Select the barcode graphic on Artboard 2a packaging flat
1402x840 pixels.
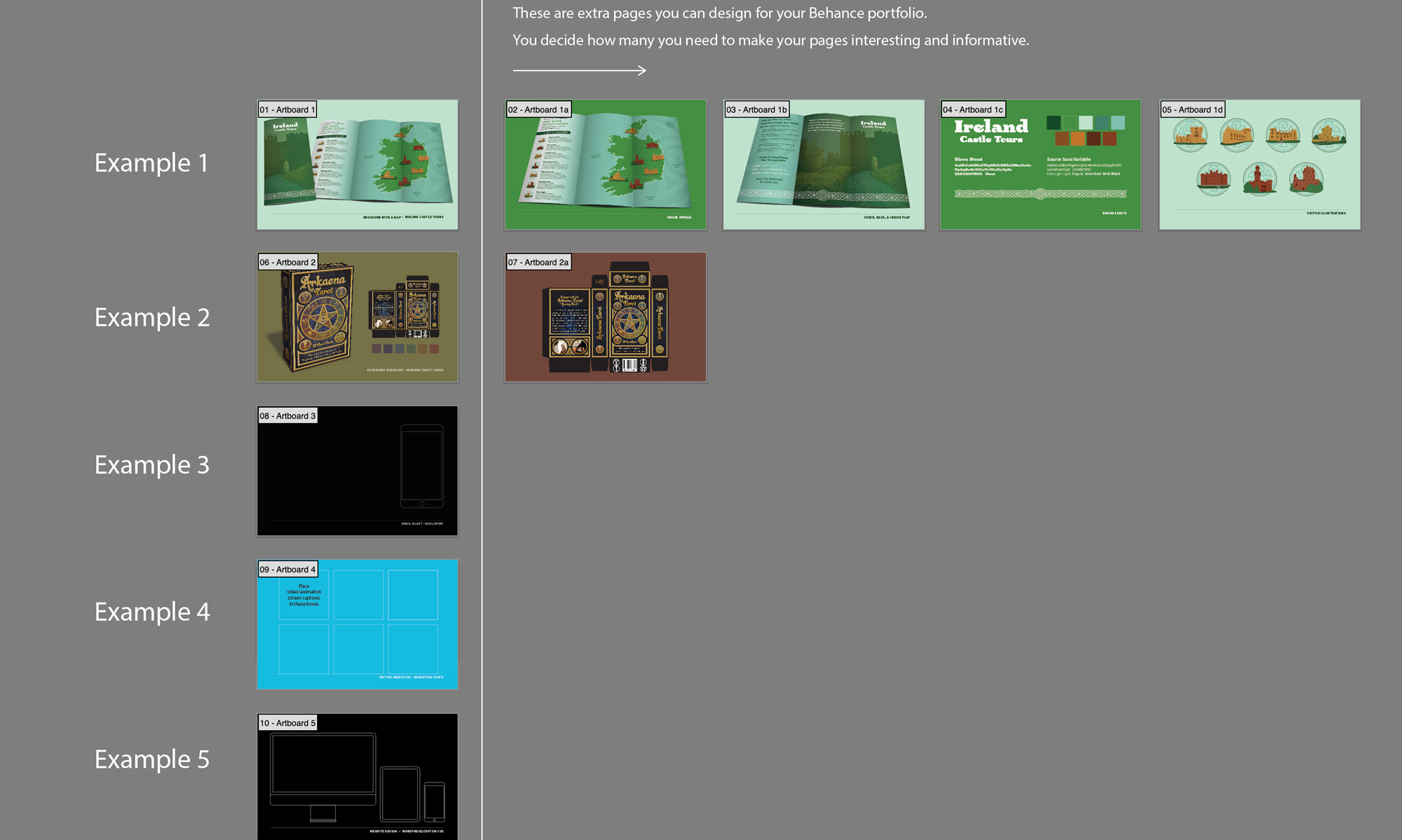click(629, 366)
